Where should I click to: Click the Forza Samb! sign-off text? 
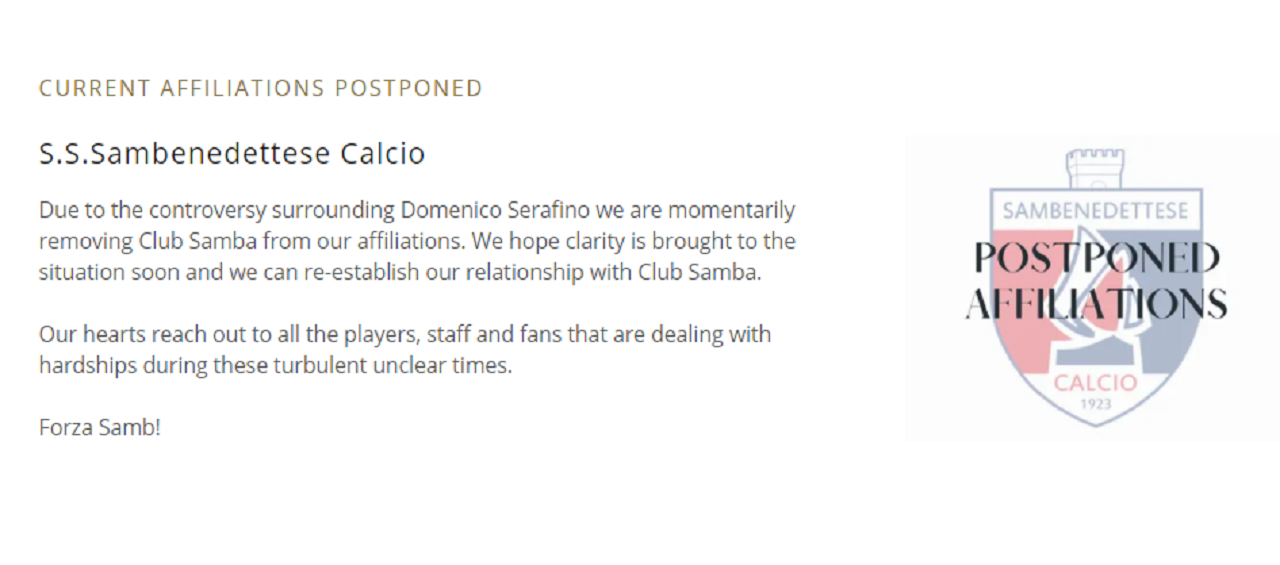(x=100, y=427)
